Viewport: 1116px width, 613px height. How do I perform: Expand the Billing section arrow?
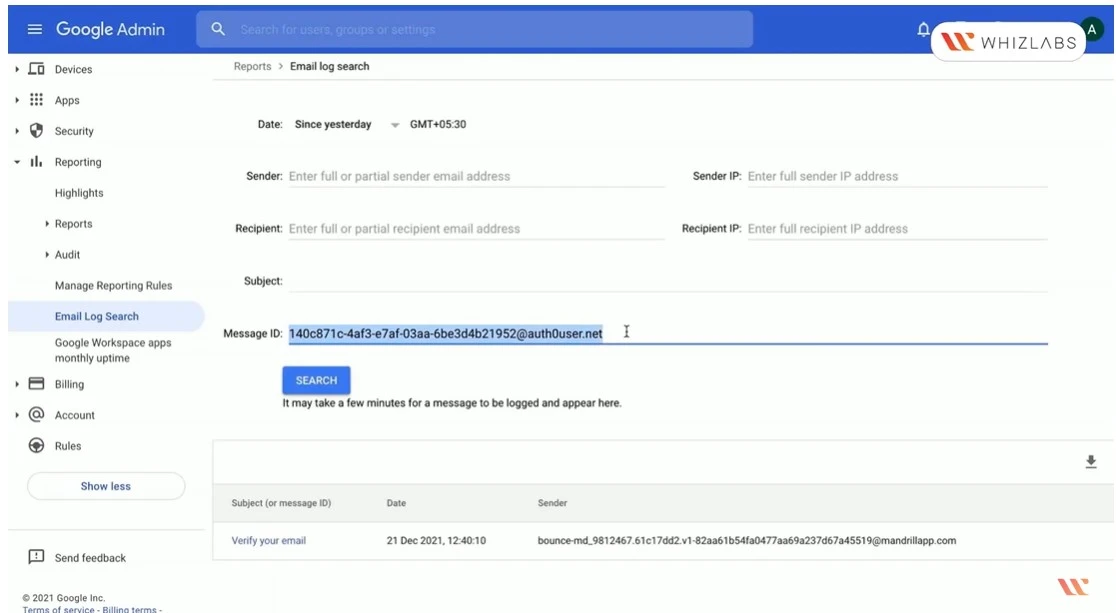pyautogui.click(x=17, y=384)
